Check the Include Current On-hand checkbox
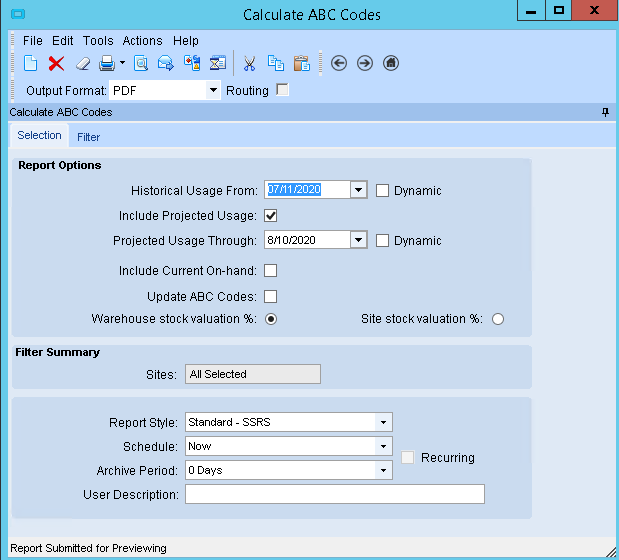Viewport: 619px width, 560px height. (x=270, y=270)
